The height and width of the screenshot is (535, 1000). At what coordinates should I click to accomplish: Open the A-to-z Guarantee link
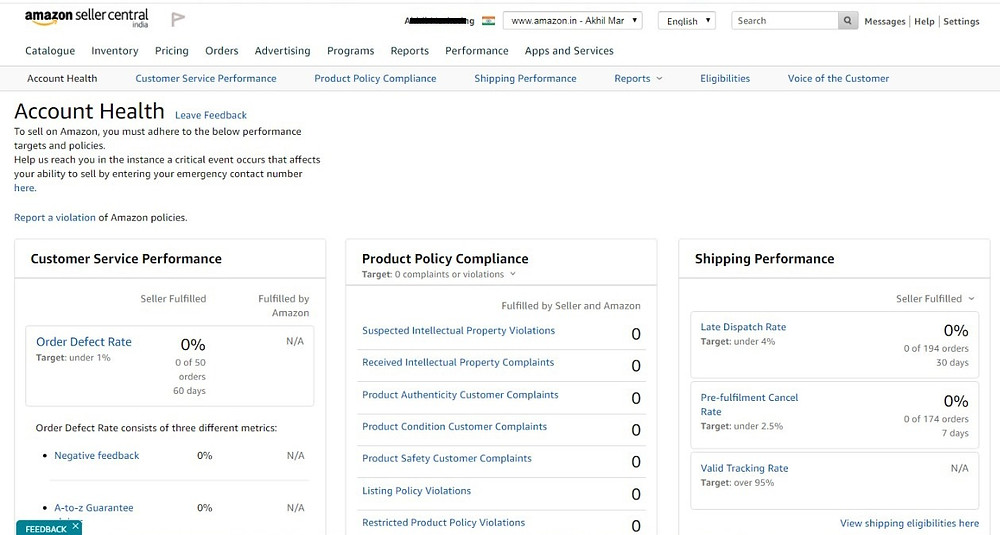coord(94,508)
